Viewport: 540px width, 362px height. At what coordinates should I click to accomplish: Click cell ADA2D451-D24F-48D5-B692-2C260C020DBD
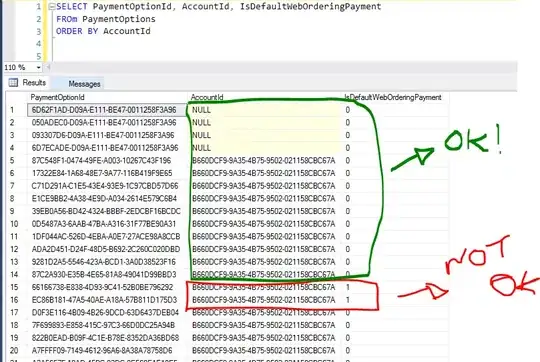(107, 249)
